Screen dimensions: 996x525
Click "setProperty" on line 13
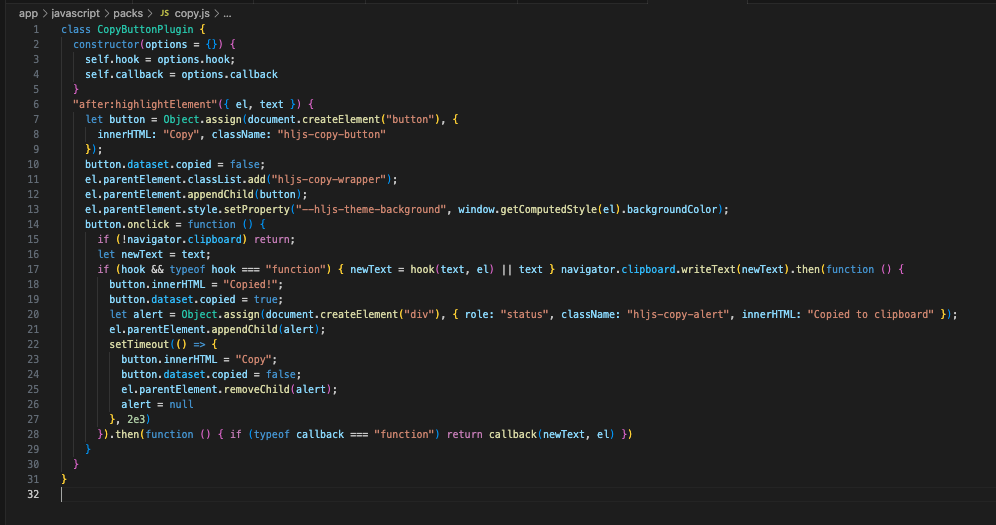(x=256, y=209)
